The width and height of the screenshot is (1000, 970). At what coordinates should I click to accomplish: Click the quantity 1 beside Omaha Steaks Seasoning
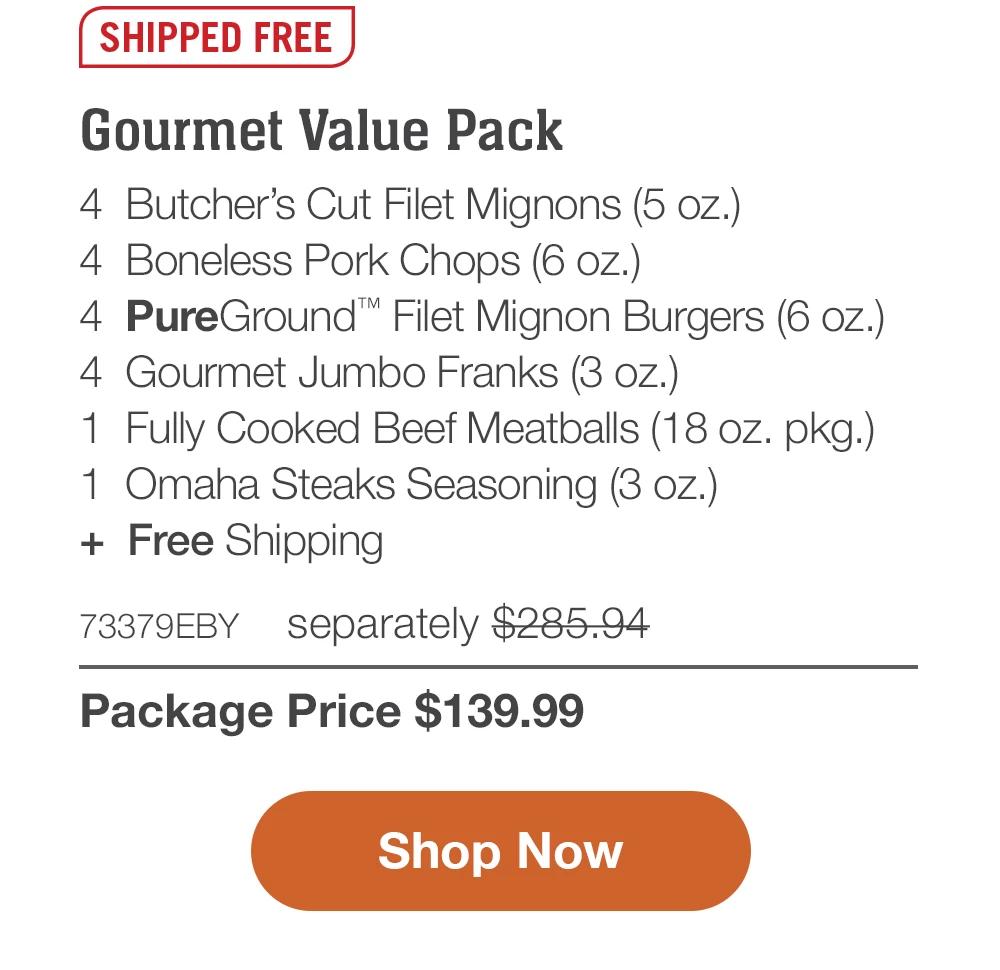pyautogui.click(x=91, y=484)
